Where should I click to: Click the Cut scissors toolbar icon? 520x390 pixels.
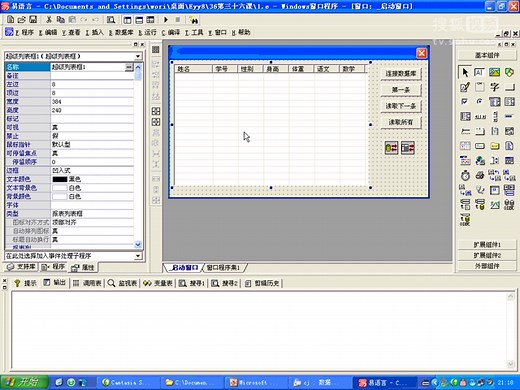tap(49, 20)
